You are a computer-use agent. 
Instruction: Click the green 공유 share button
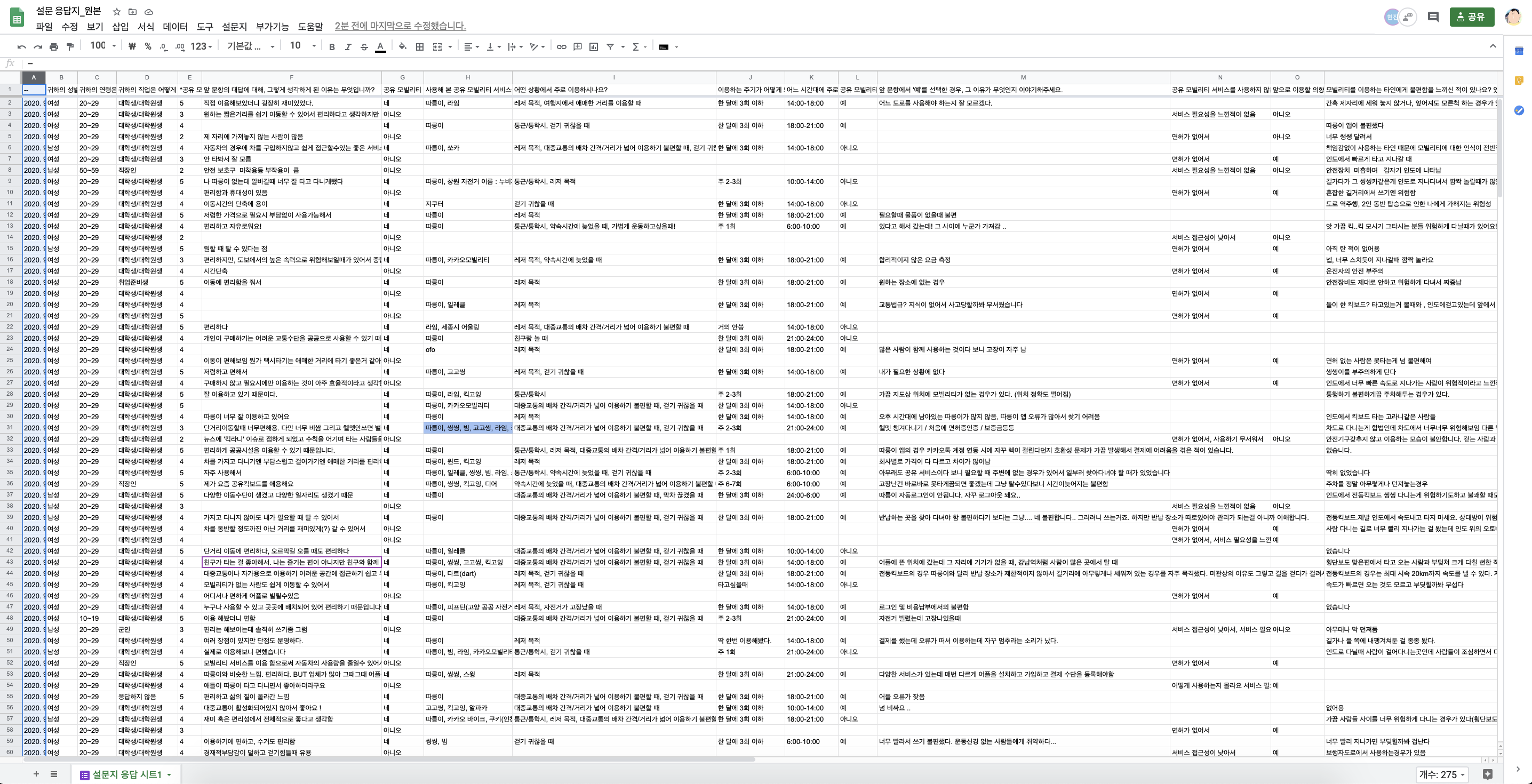click(1471, 17)
